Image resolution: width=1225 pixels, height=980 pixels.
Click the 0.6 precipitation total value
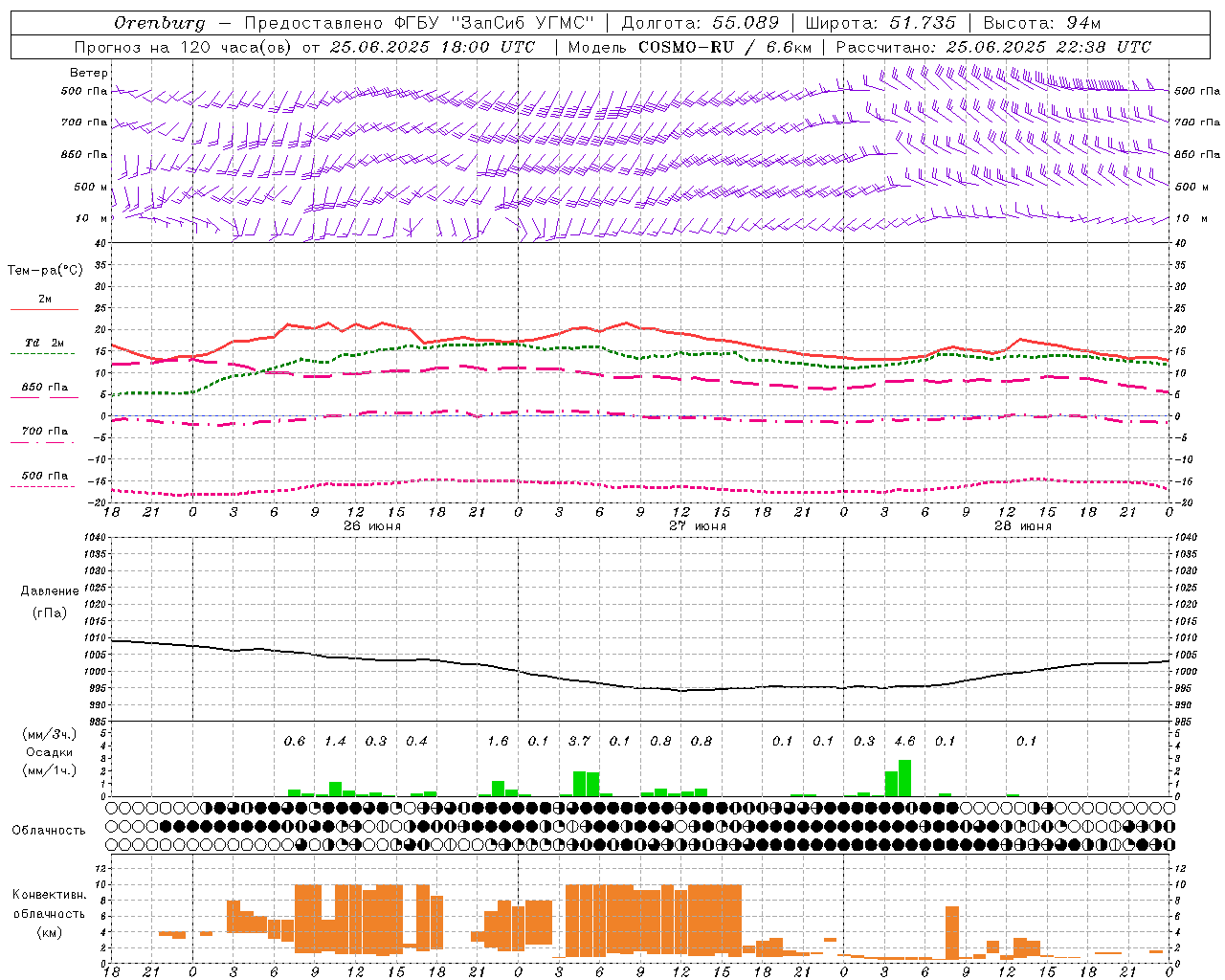tap(295, 741)
